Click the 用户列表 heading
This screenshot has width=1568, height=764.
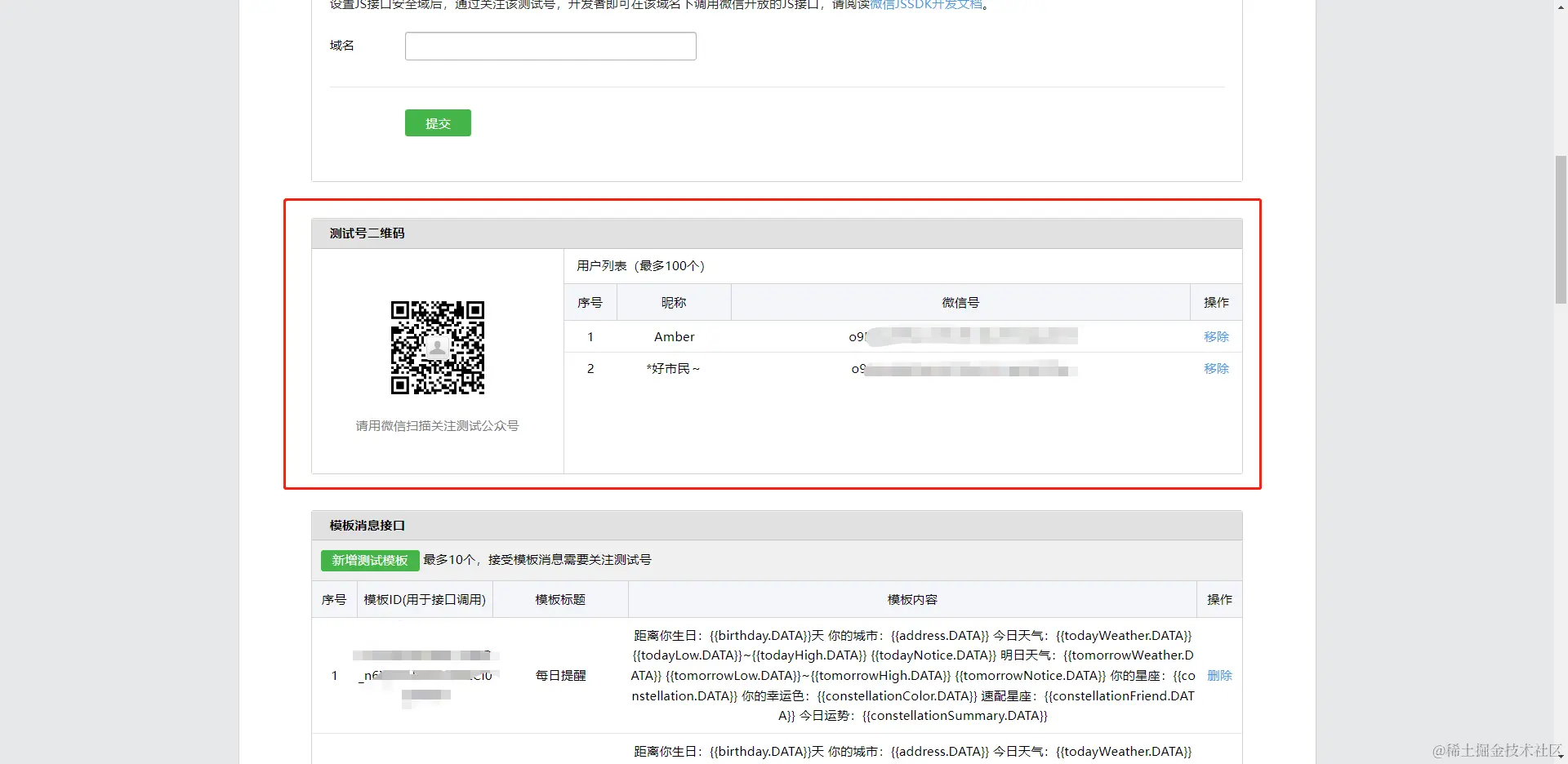point(639,265)
